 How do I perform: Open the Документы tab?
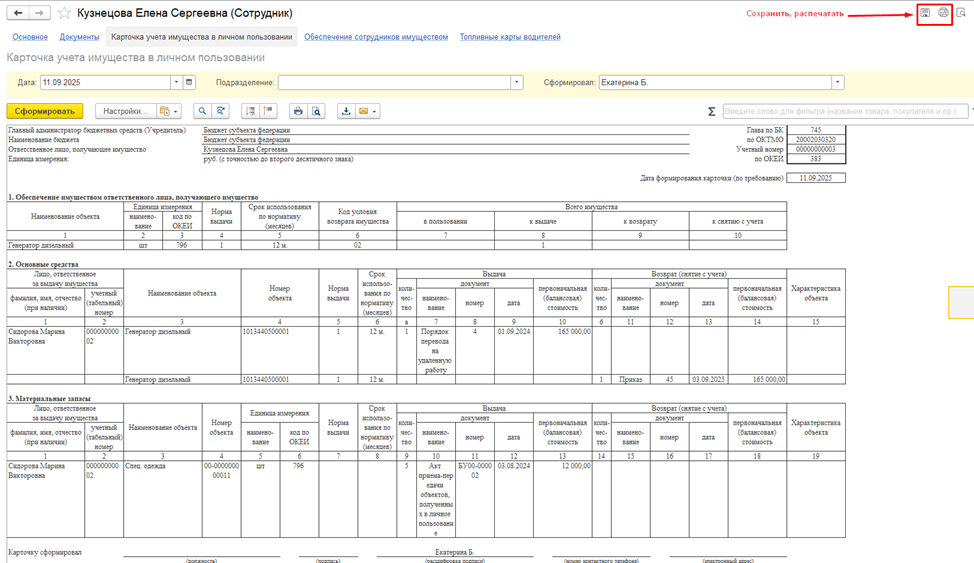tap(80, 37)
